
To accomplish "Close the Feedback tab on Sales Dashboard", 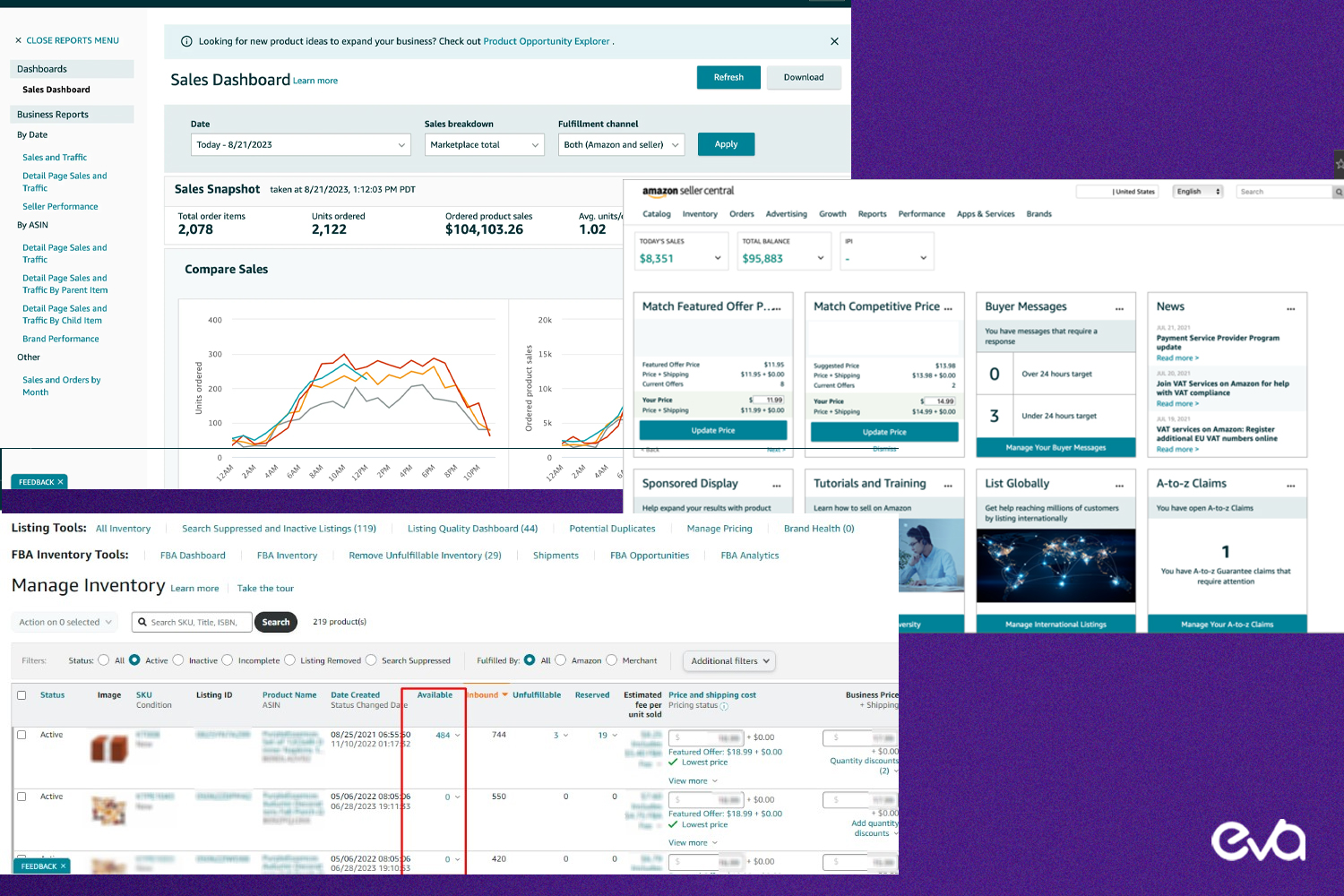I will [x=61, y=482].
